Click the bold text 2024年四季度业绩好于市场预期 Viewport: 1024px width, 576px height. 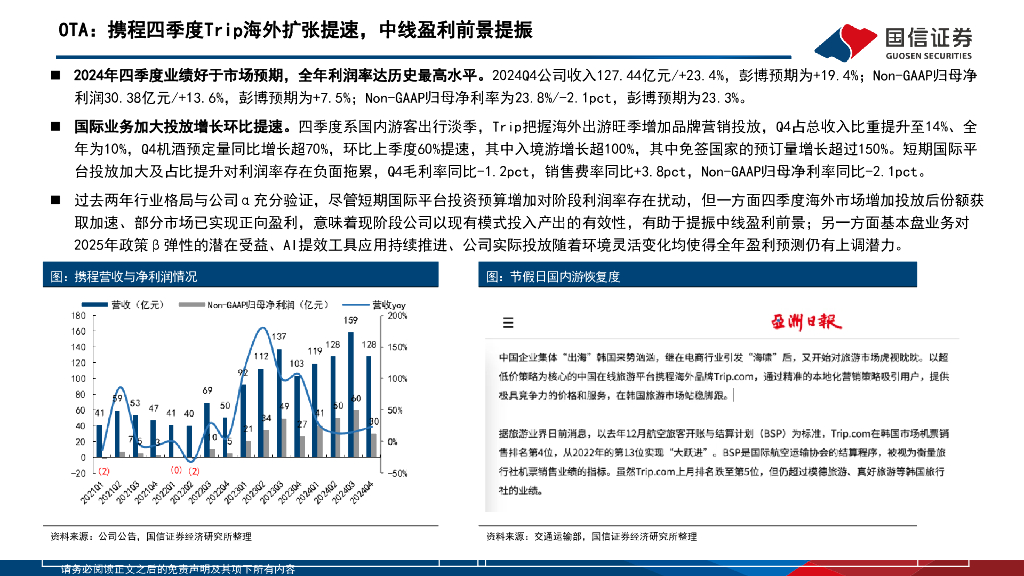click(x=280, y=76)
